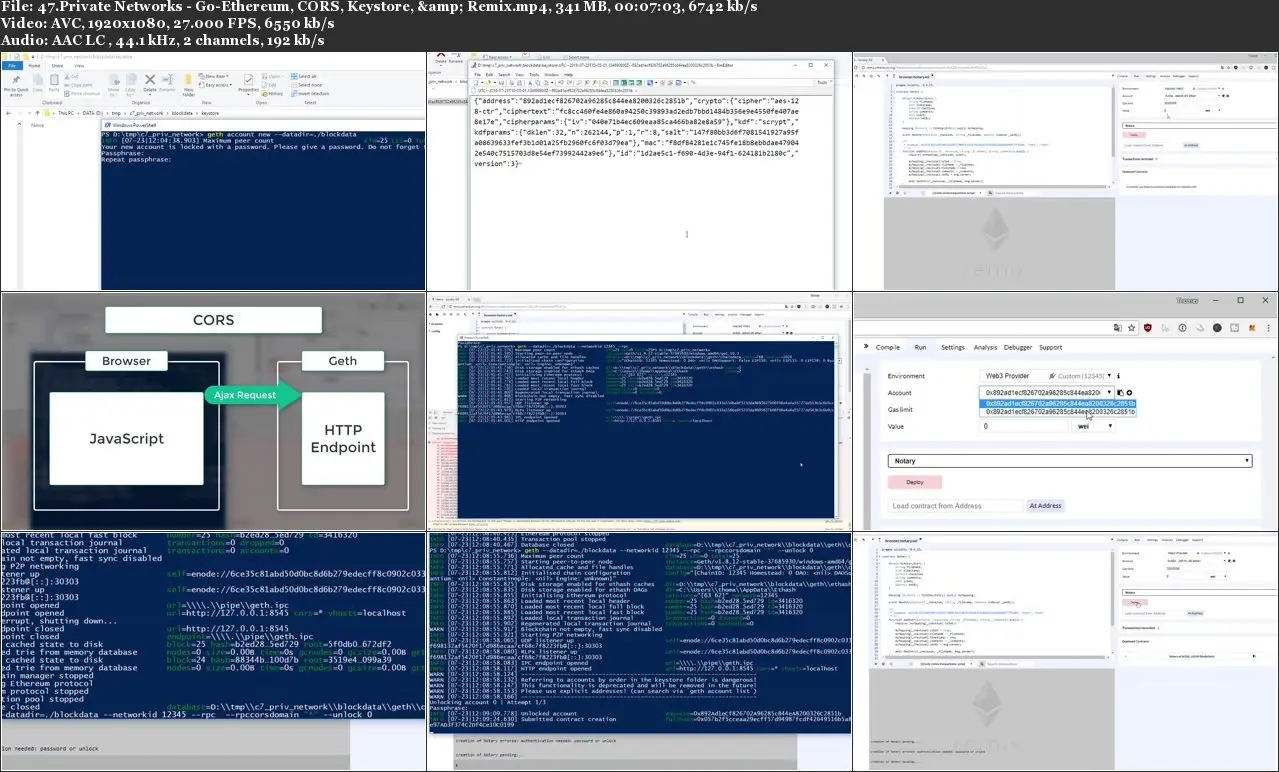
Task: Click keystore in File Explorer breadcrumb
Action: click(x=211, y=114)
